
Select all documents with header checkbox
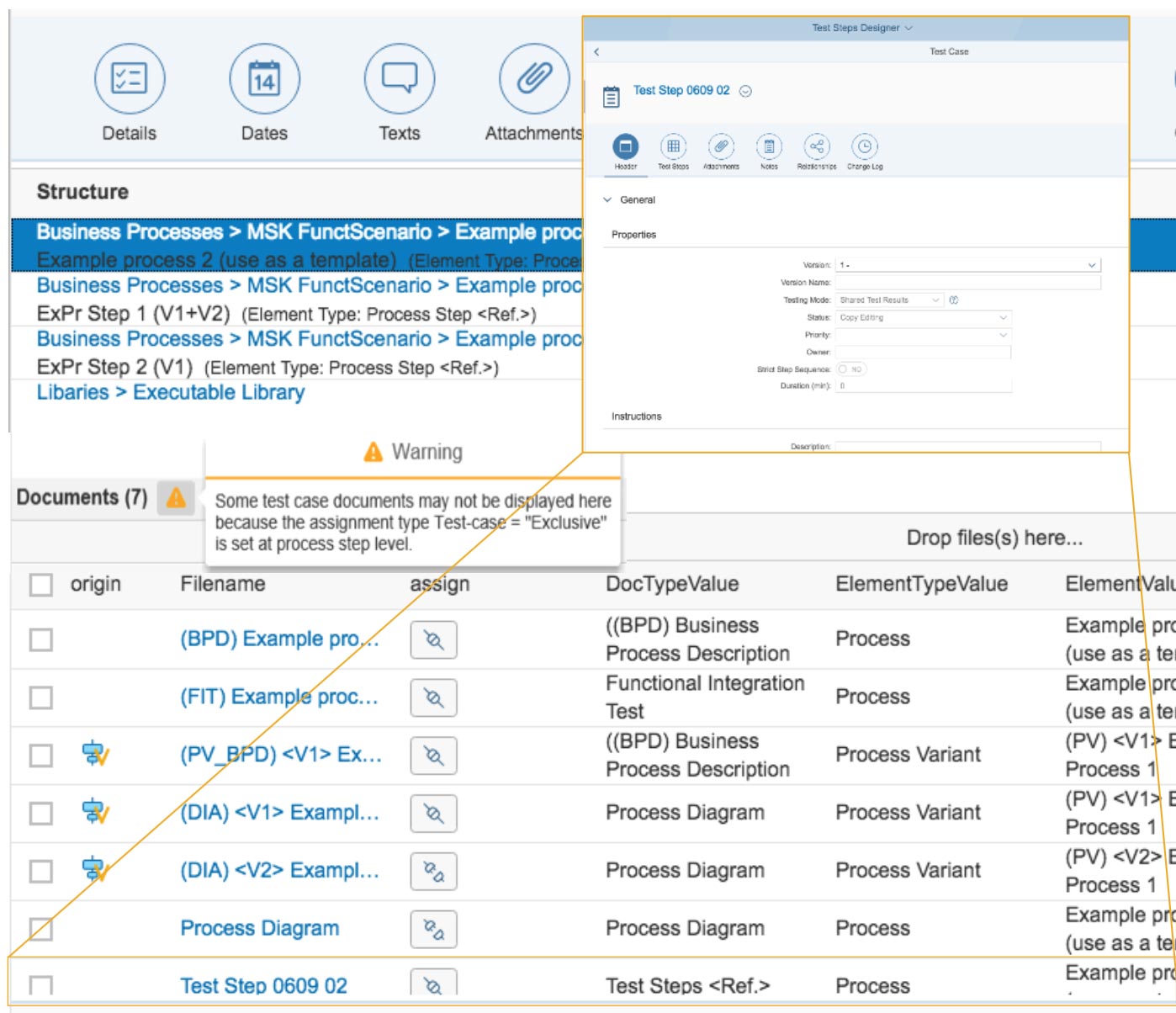coord(41,585)
